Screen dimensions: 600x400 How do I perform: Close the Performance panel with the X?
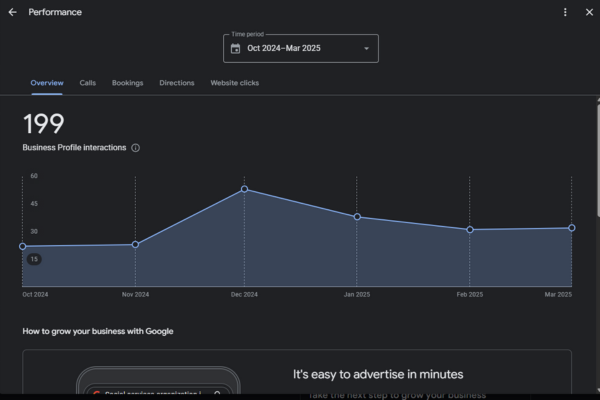tap(589, 12)
